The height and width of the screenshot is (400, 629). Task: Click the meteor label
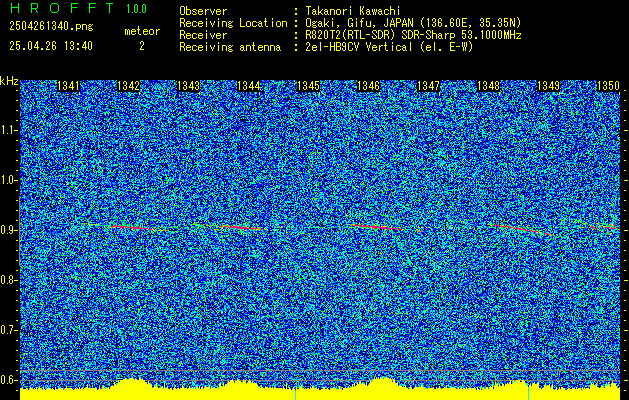click(142, 31)
